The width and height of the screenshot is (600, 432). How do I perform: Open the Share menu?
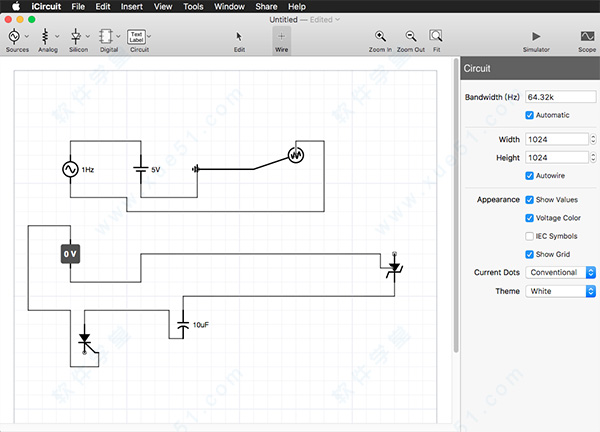(x=266, y=7)
